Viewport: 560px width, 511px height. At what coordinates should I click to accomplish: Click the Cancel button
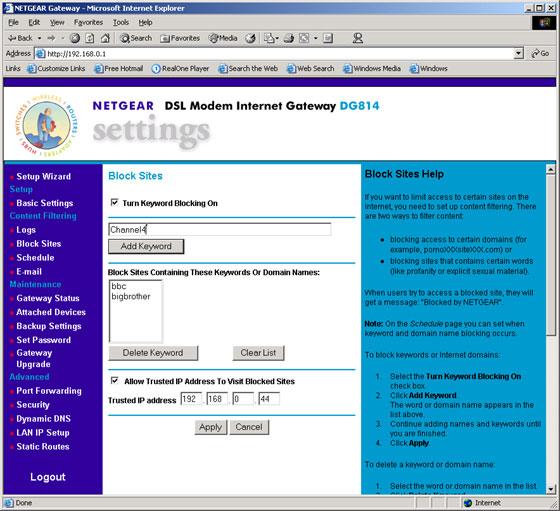point(249,427)
